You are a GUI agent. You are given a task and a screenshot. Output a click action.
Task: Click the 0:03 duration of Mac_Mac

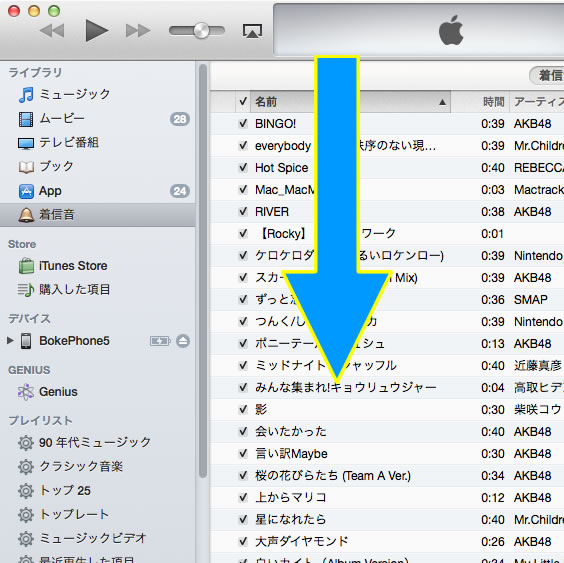coord(493,190)
